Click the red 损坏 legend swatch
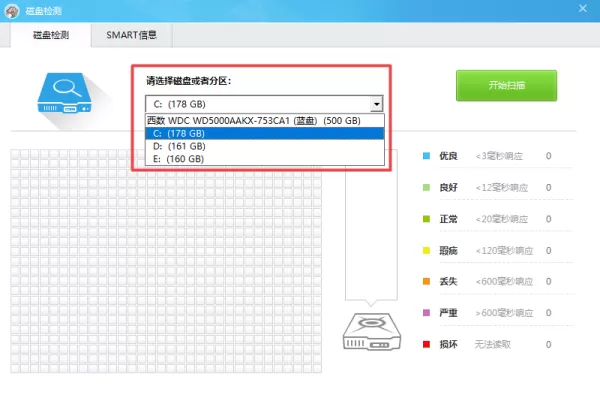Viewport: 600px width, 398px height. pyautogui.click(x=426, y=344)
